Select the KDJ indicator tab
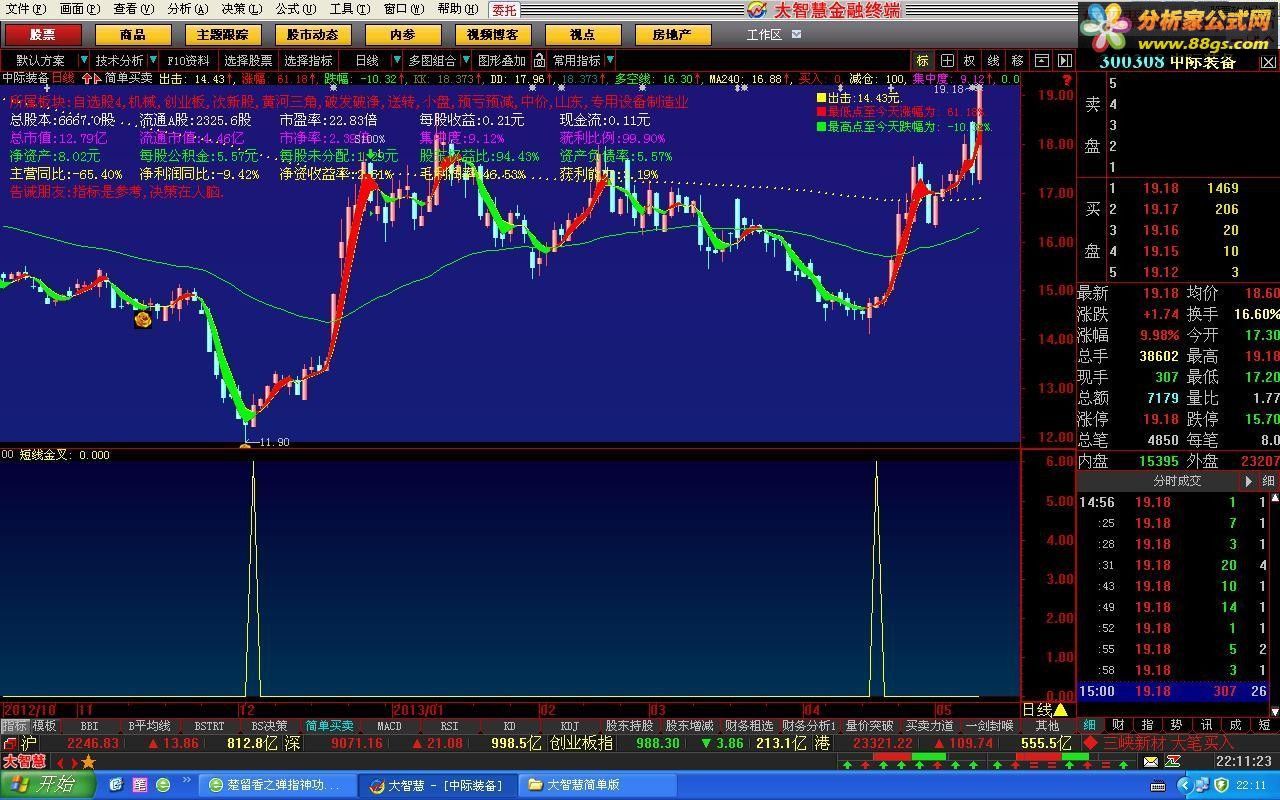Image resolution: width=1280 pixels, height=800 pixels. pos(569,726)
